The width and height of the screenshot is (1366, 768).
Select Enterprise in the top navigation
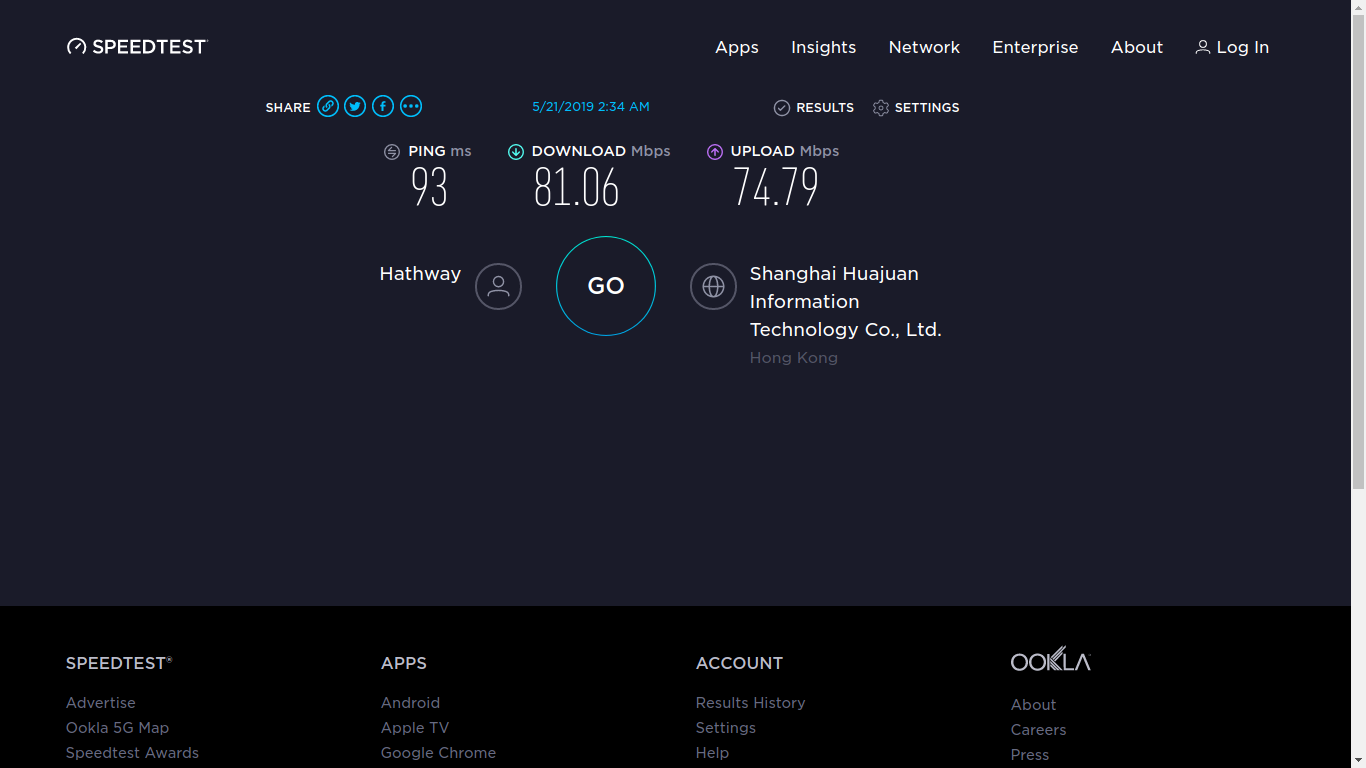[1035, 47]
